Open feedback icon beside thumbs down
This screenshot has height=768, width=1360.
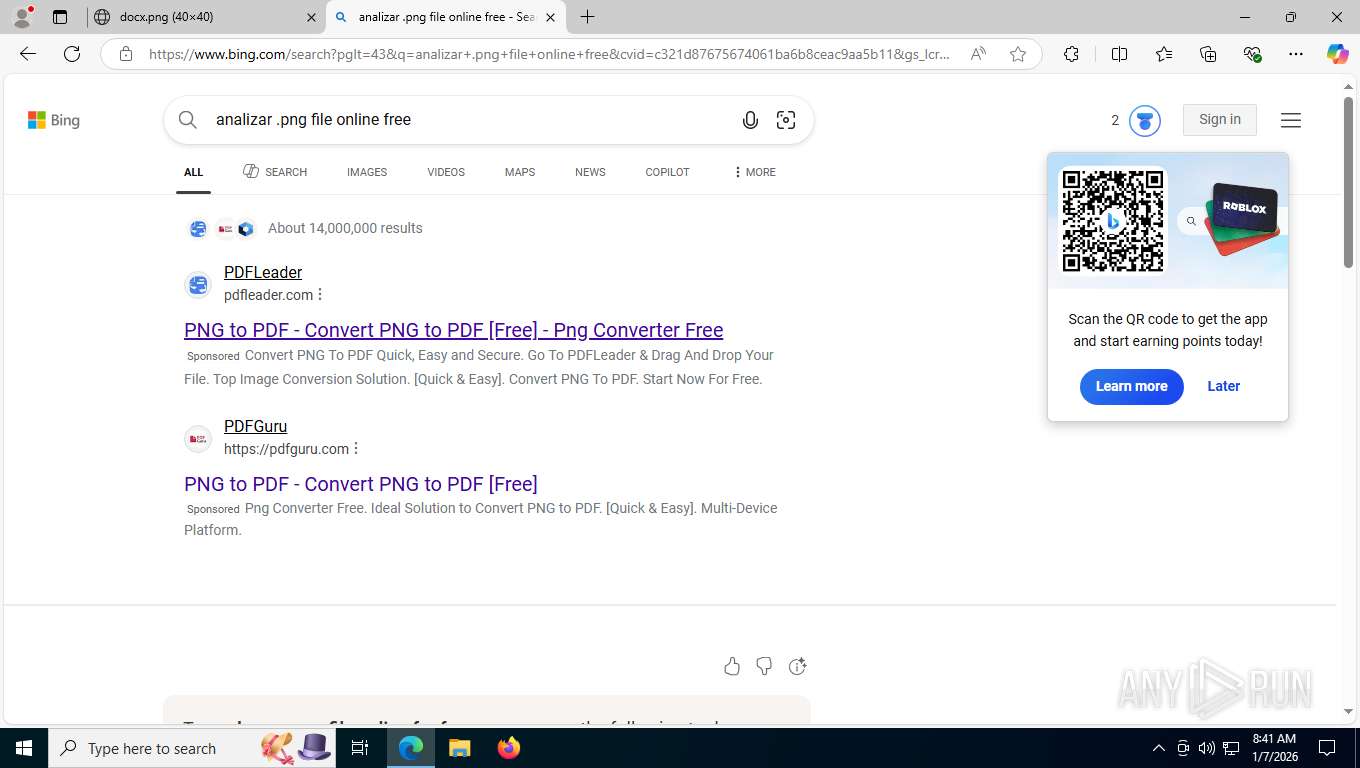(x=797, y=666)
